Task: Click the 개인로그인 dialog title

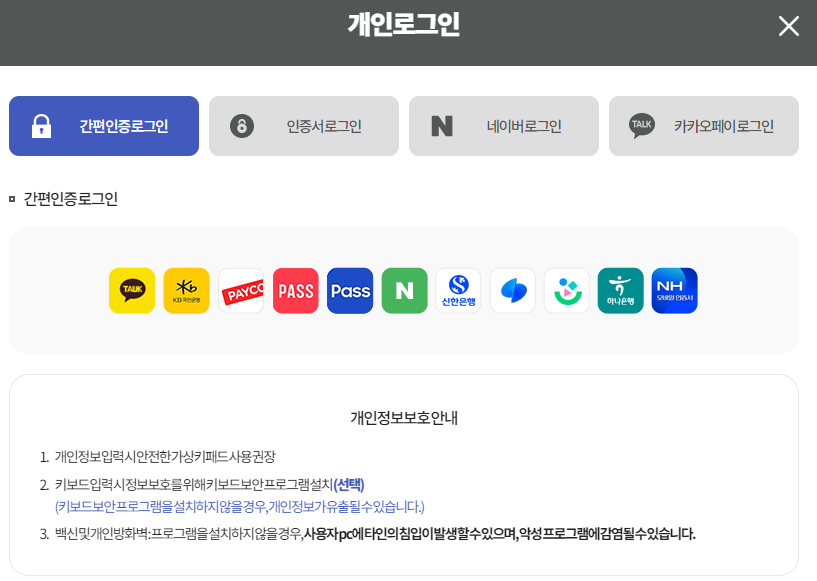Action: point(404,24)
